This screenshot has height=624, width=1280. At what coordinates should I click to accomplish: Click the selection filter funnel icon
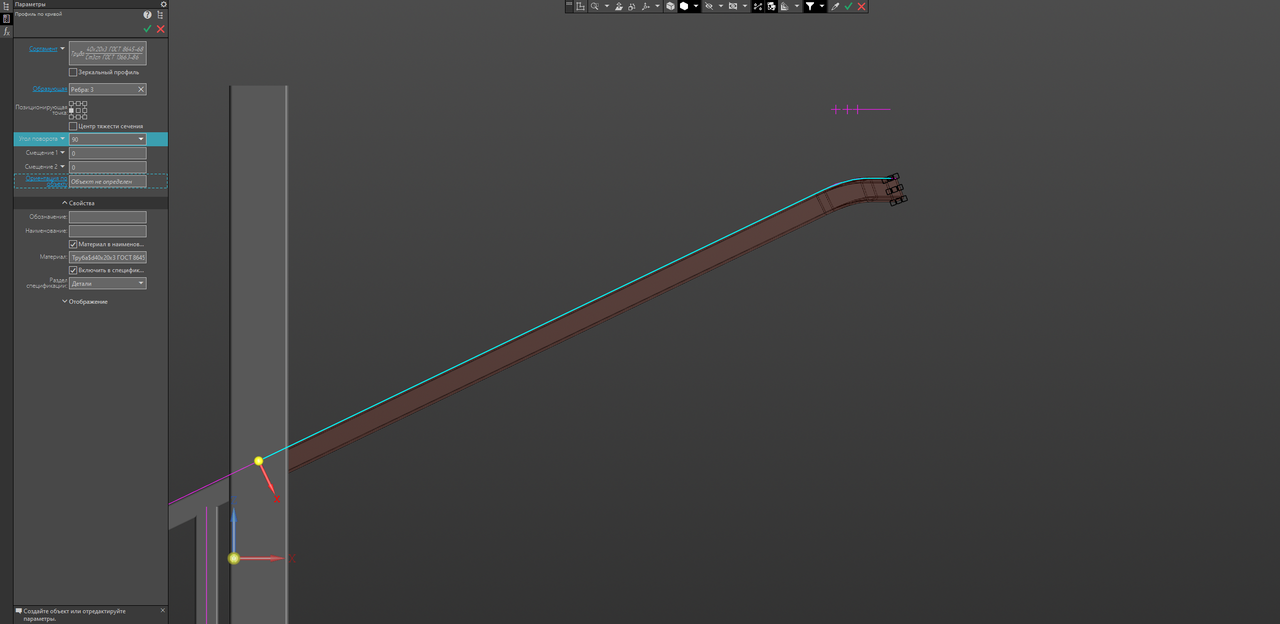[x=810, y=6]
